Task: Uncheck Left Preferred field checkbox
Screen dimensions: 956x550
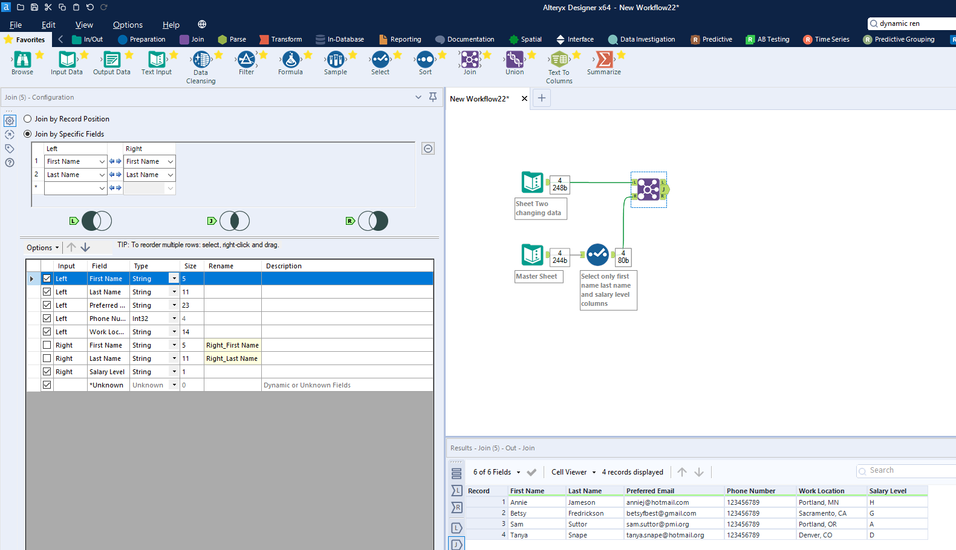Action: coord(47,305)
